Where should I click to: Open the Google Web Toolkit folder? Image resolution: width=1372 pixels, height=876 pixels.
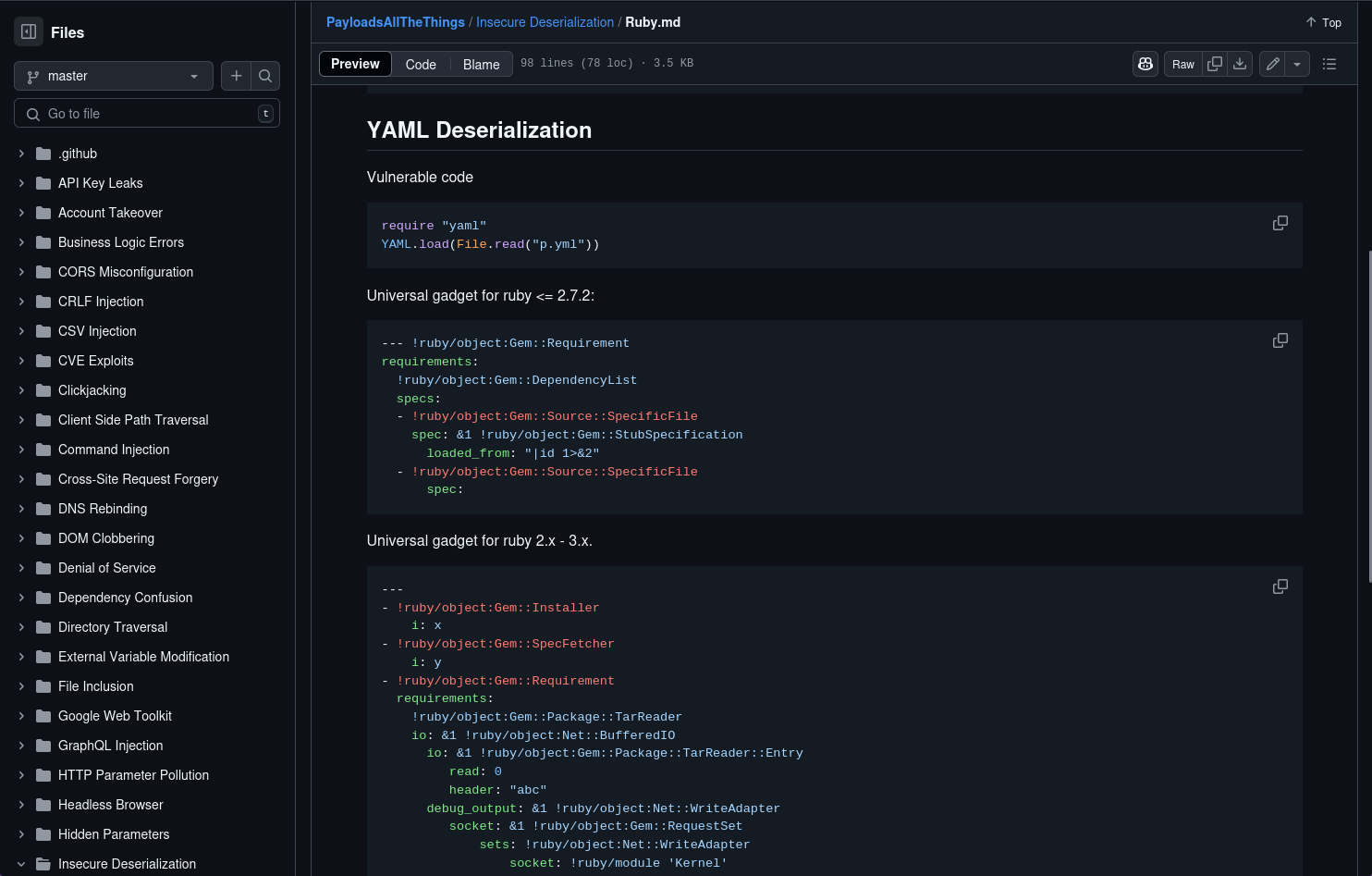[x=115, y=716]
